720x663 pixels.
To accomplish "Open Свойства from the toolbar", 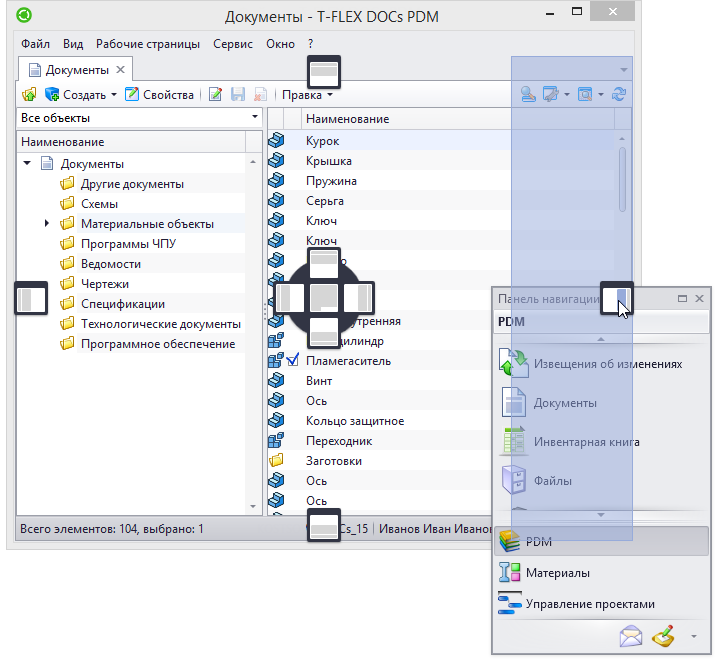I will pos(159,95).
